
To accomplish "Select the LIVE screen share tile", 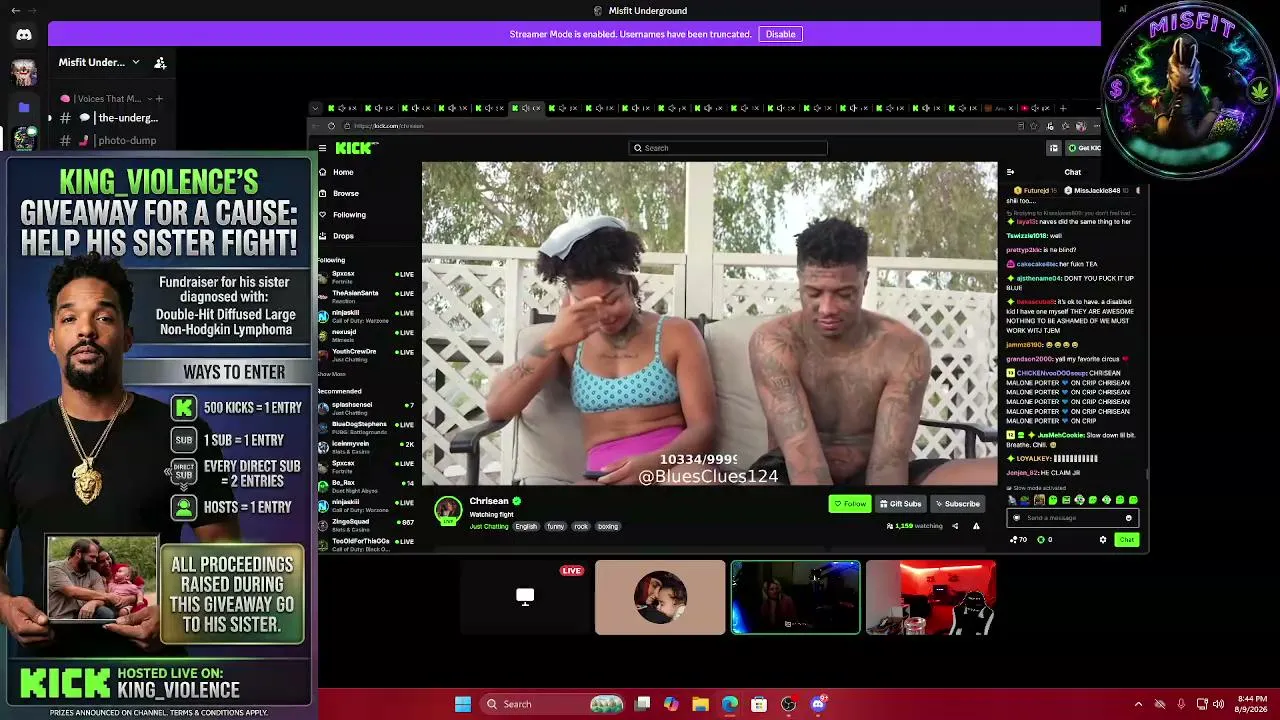I will click(525, 597).
